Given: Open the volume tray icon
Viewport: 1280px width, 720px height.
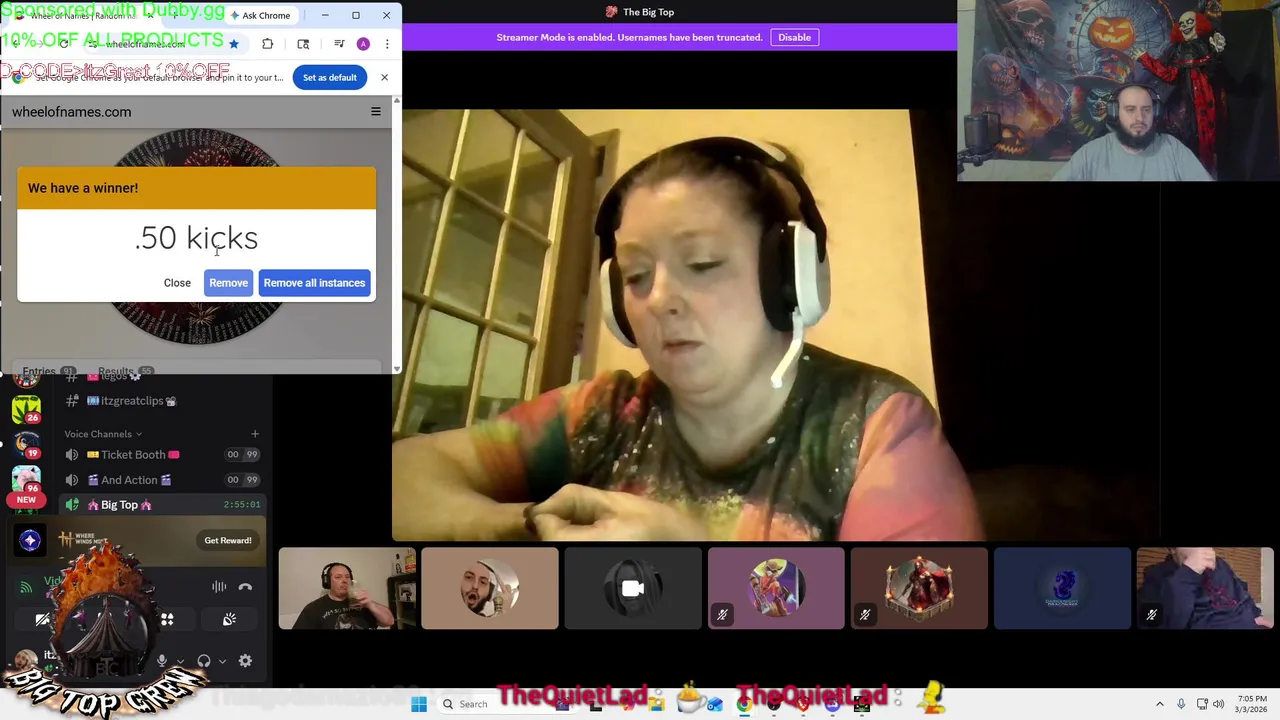Looking at the screenshot, I should (x=1218, y=704).
